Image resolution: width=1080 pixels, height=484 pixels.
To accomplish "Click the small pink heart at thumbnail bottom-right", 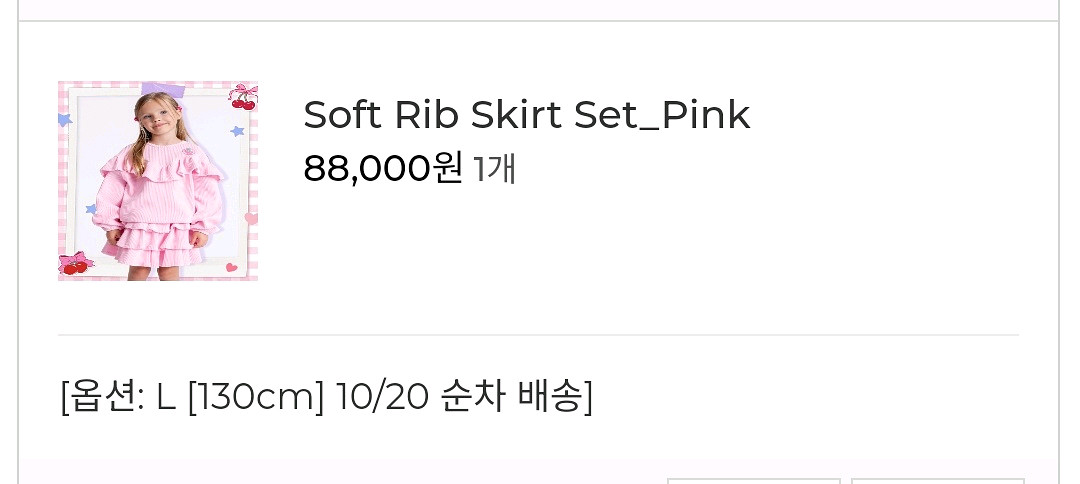I will click(232, 267).
